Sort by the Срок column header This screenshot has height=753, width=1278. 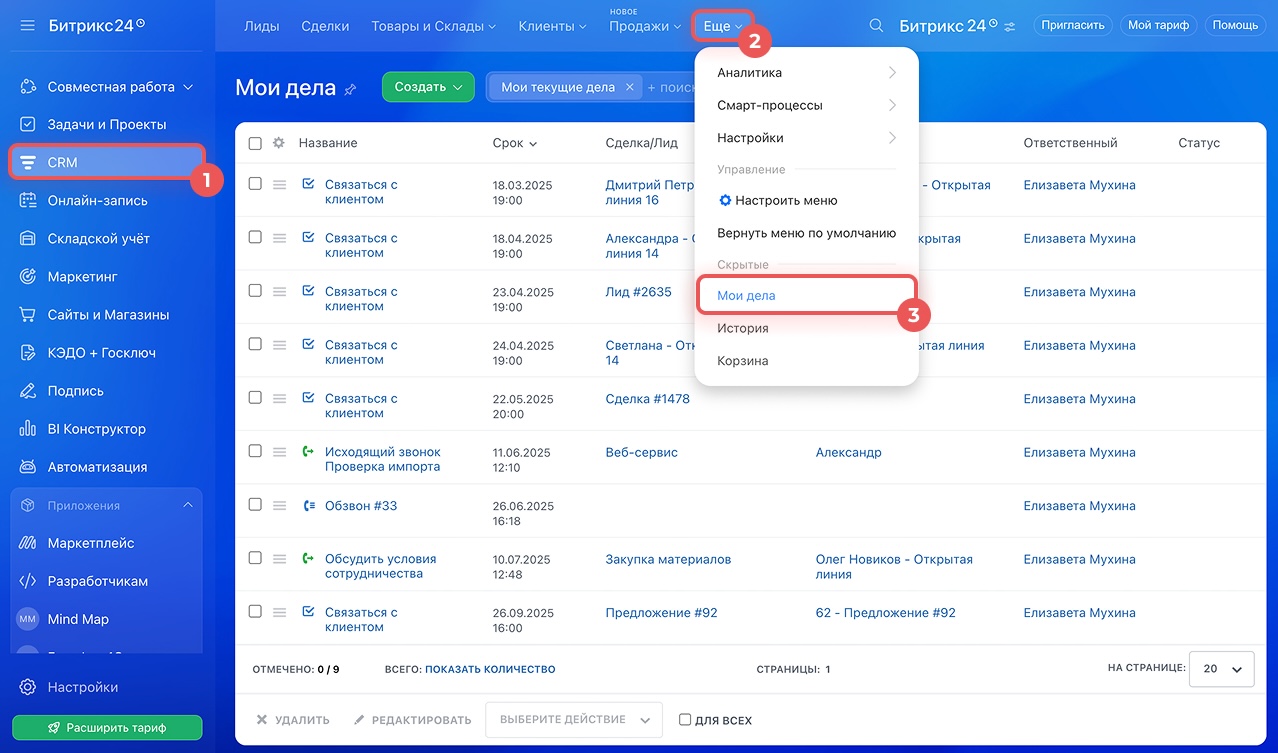(x=514, y=143)
